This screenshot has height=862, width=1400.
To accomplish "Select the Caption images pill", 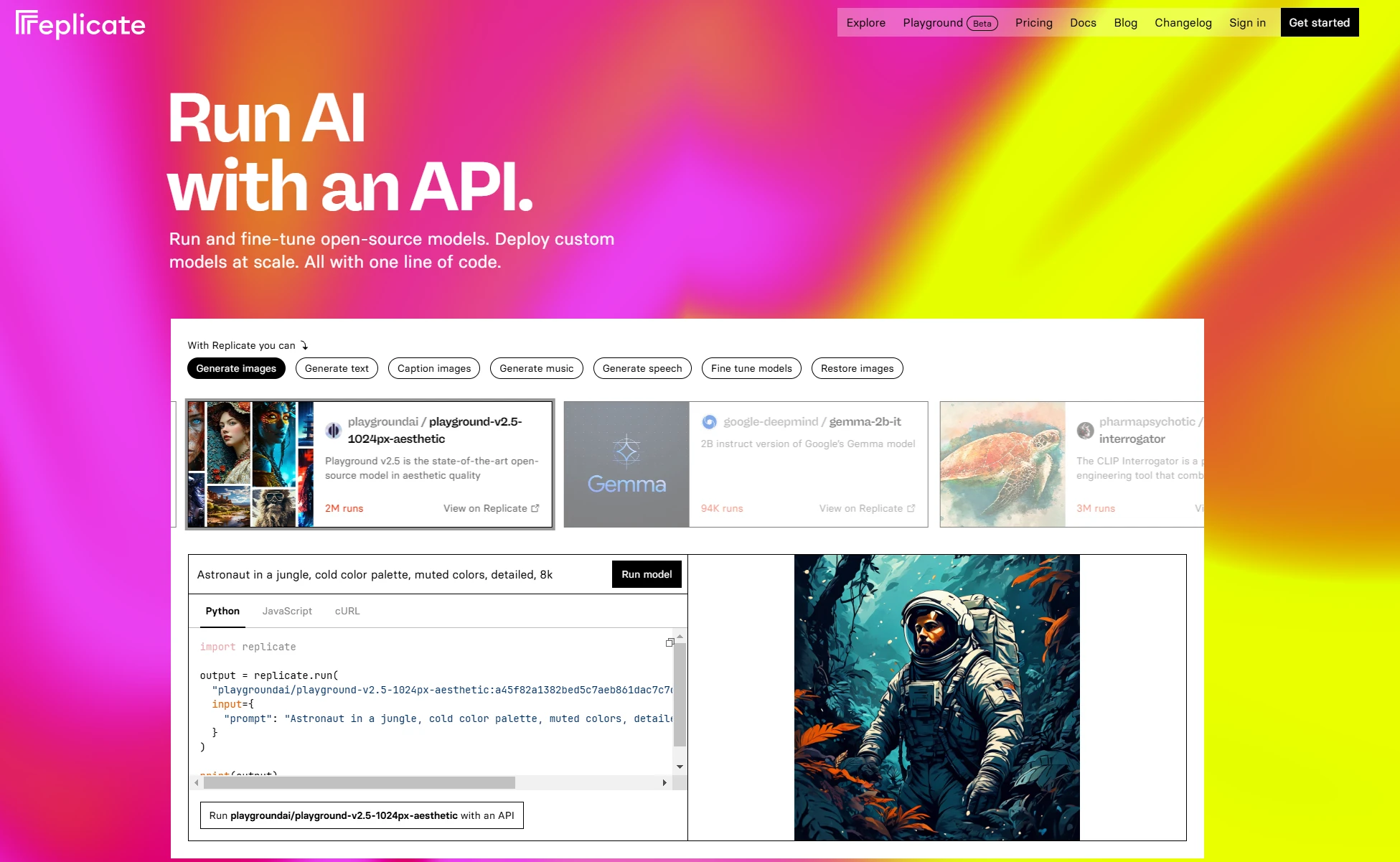I will 434,368.
